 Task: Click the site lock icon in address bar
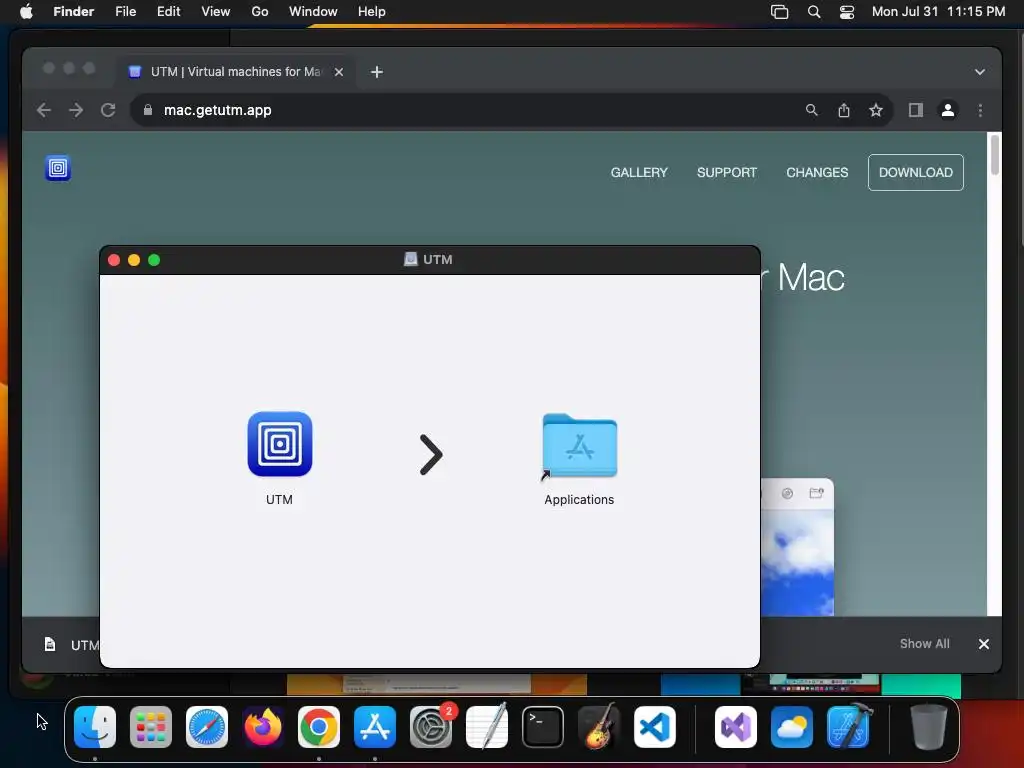[x=148, y=110]
